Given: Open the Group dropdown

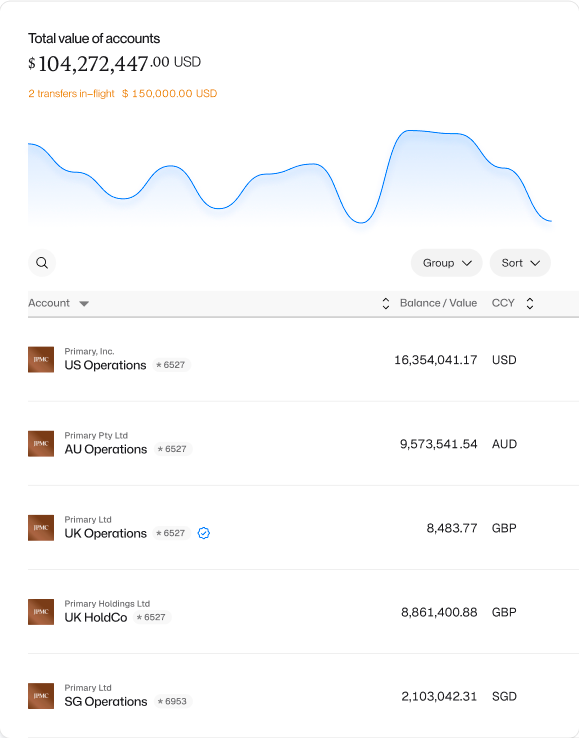Looking at the screenshot, I should pos(447,263).
